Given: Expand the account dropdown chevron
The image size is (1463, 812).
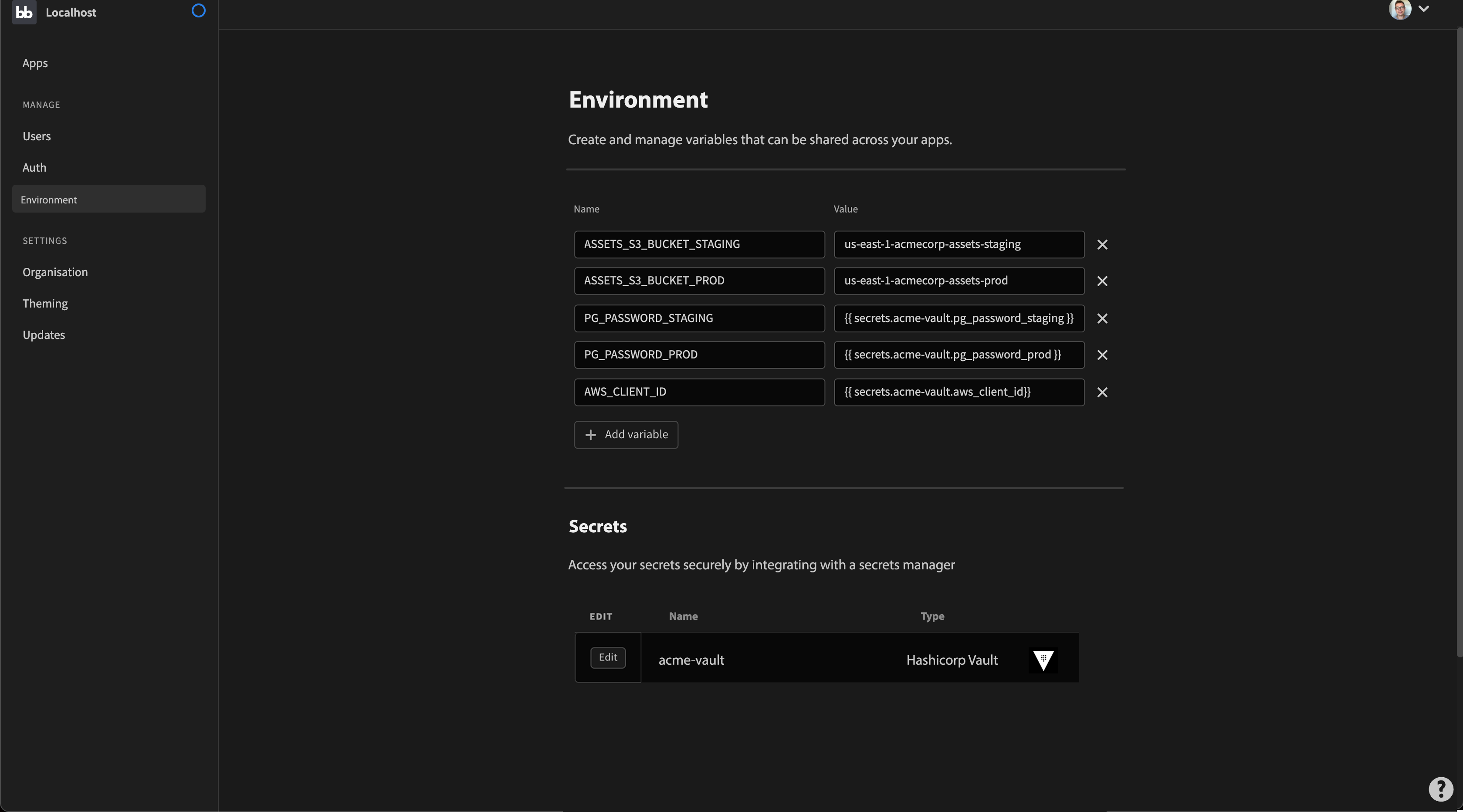Looking at the screenshot, I should (x=1423, y=9).
